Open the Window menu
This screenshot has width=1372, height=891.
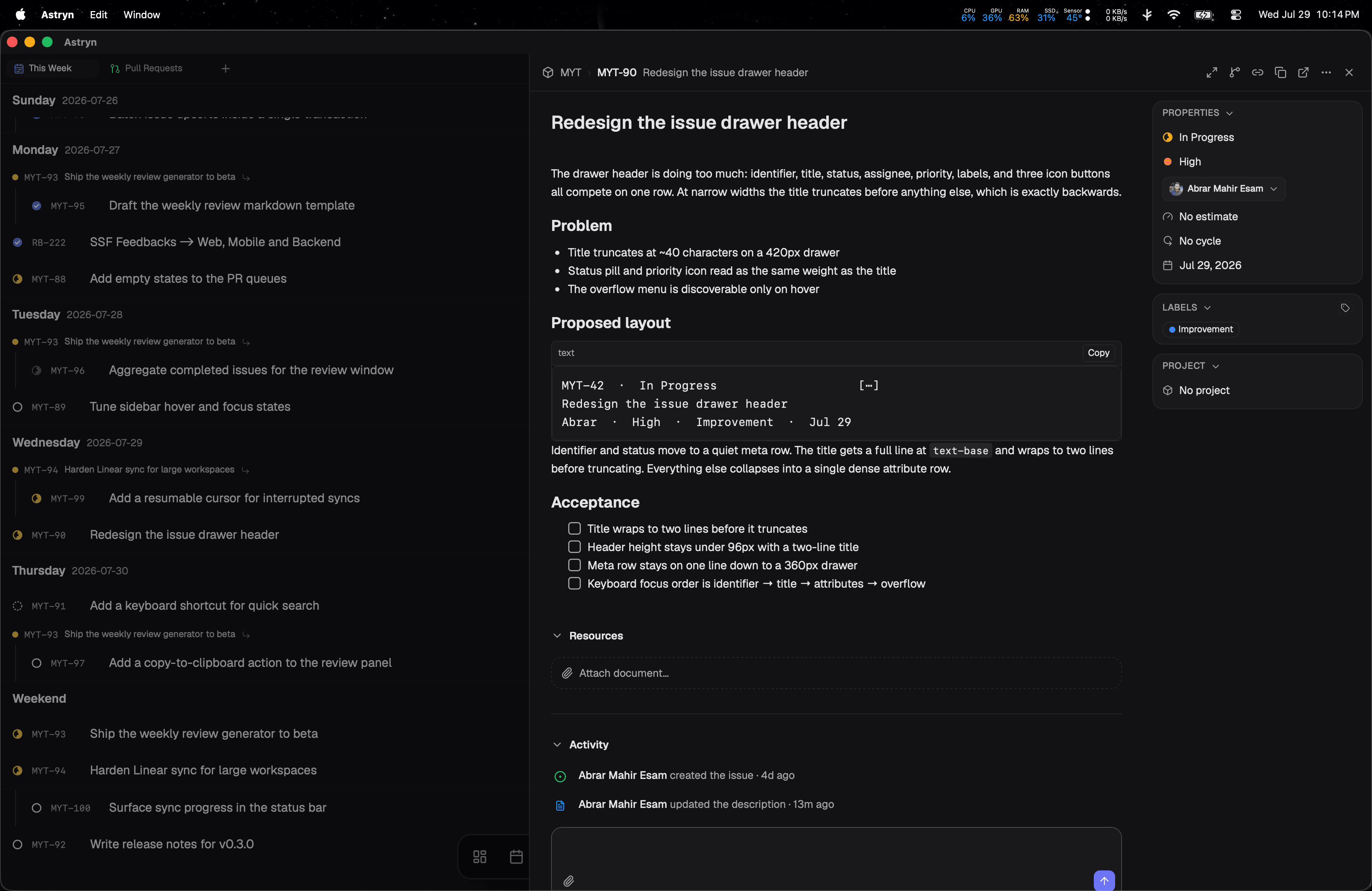(x=142, y=15)
